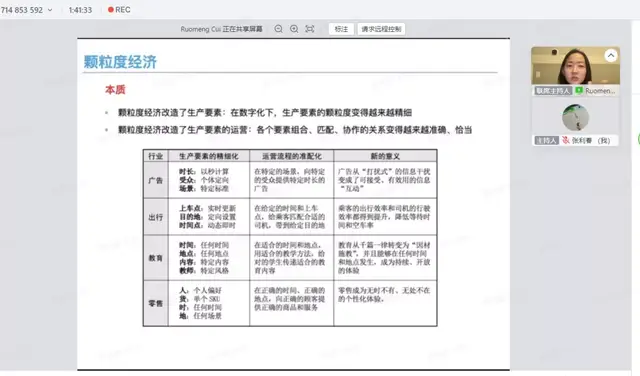The height and width of the screenshot is (376, 640).
Task: Click the 标注 annotate button
Action: [x=341, y=29]
